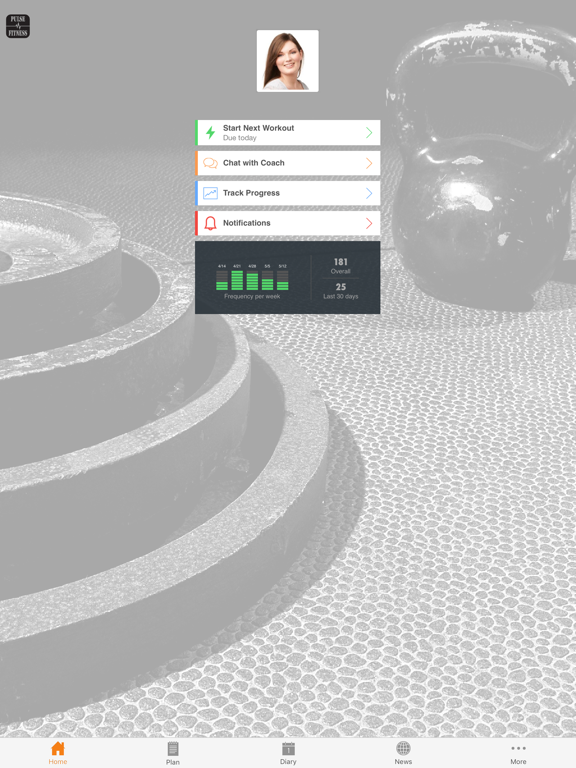This screenshot has width=576, height=768.
Task: Tap the green lightning bolt icon
Action: coord(210,133)
